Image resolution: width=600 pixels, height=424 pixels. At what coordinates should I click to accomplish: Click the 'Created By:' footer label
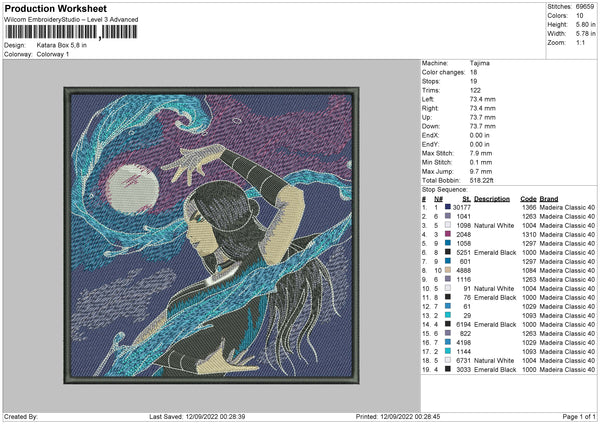[21, 416]
